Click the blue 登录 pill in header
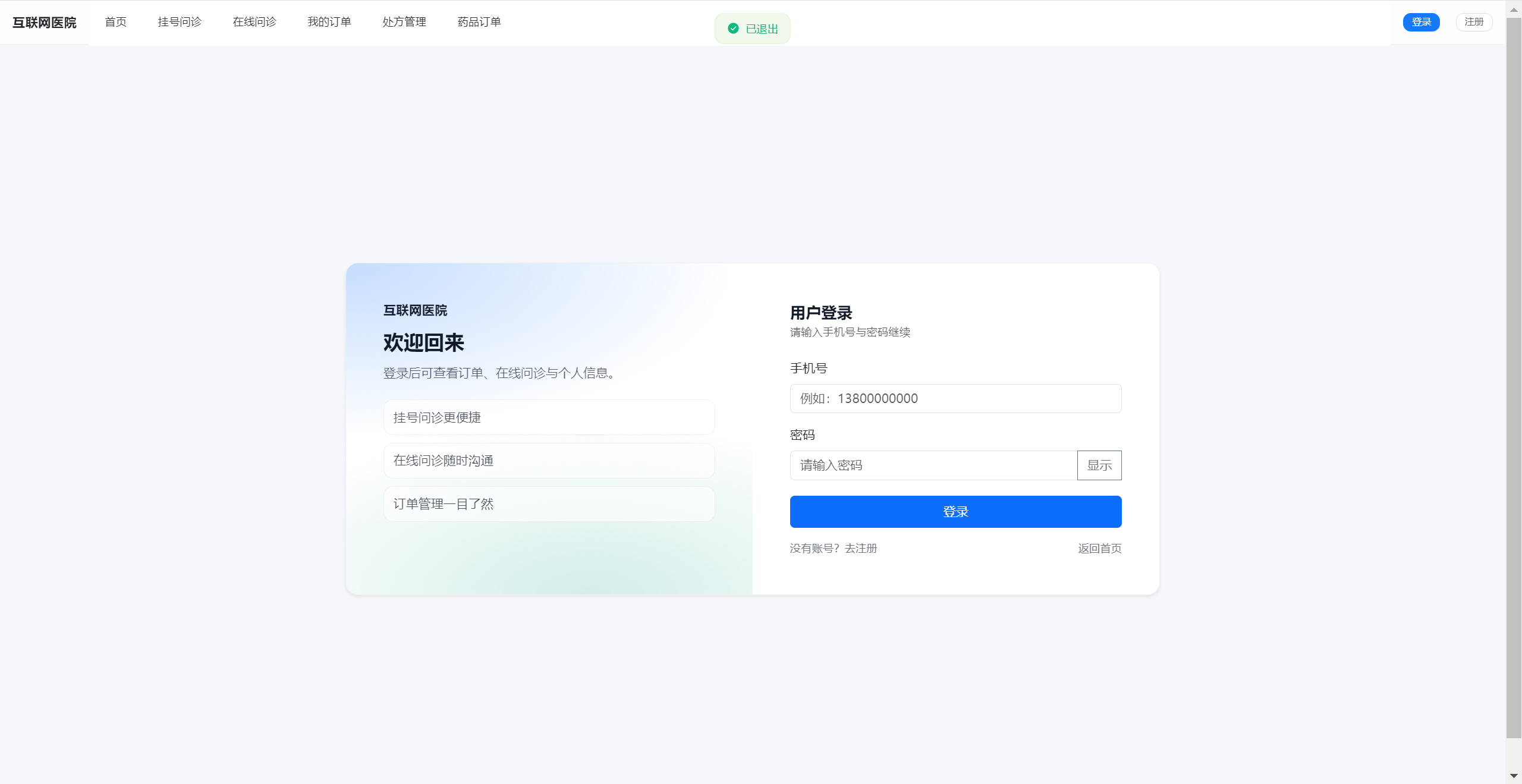Screen dimensions: 1522x784 click(x=1421, y=22)
